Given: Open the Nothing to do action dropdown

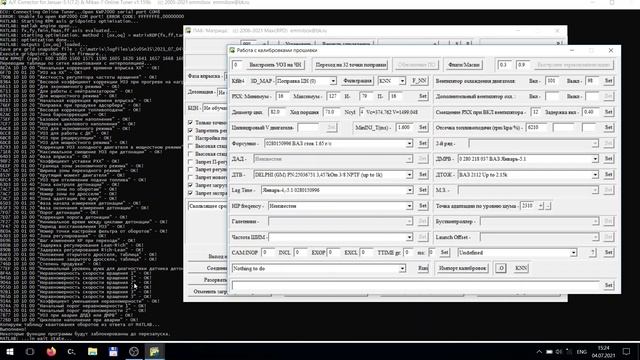Looking at the screenshot, I should tap(402, 269).
